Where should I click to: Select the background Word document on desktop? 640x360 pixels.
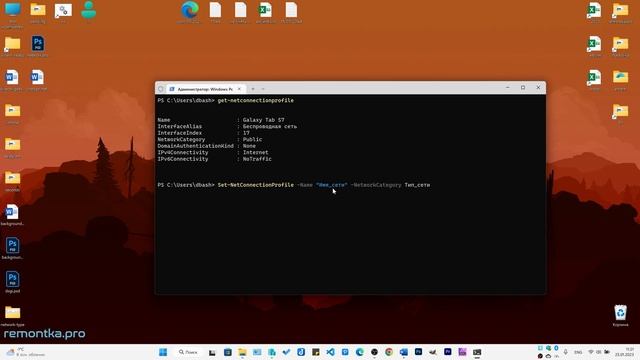[x=12, y=215]
